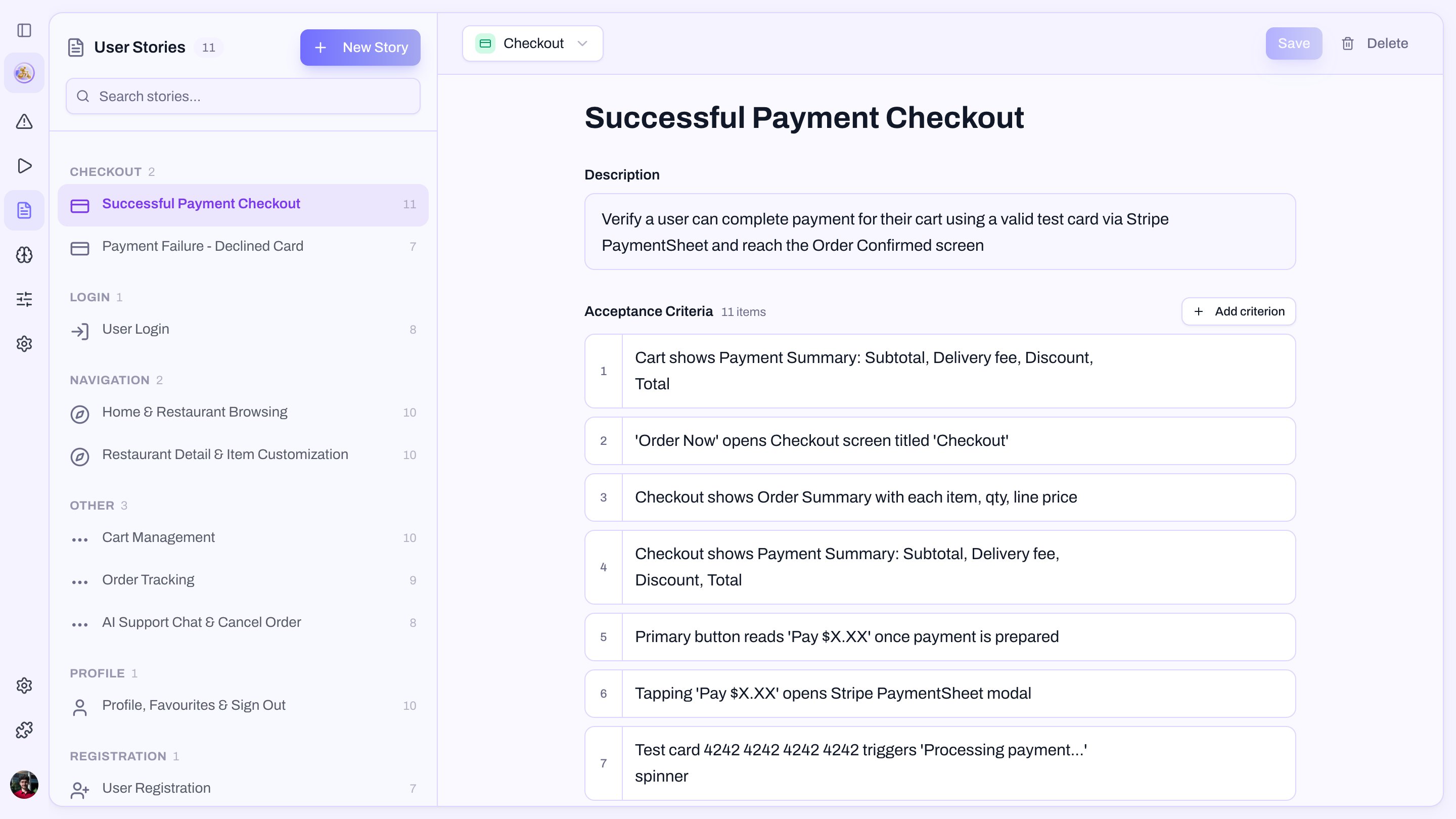The width and height of the screenshot is (1456, 819).
Task: Click the add-user icon for User Registration
Action: click(x=80, y=790)
